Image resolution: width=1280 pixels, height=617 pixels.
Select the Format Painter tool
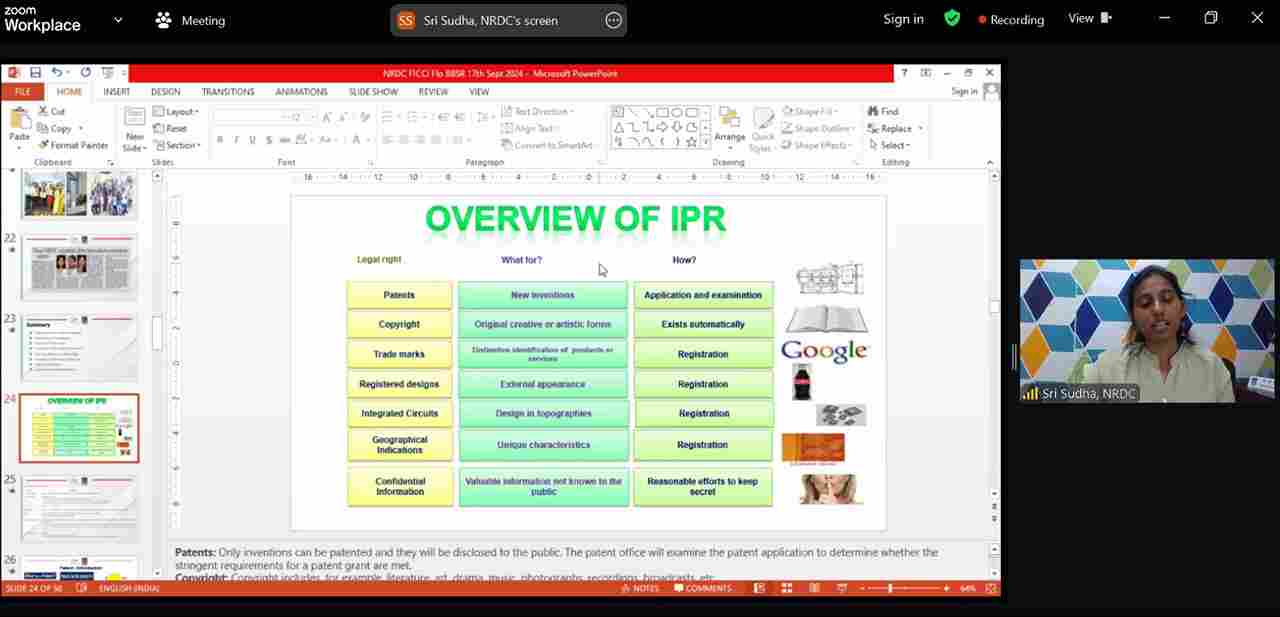(x=72, y=145)
